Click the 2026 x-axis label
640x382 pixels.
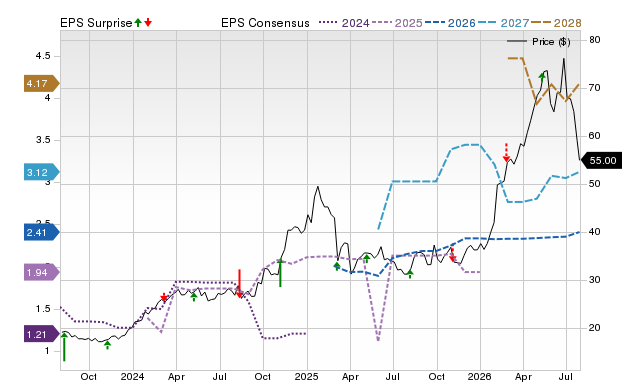pyautogui.click(x=480, y=376)
